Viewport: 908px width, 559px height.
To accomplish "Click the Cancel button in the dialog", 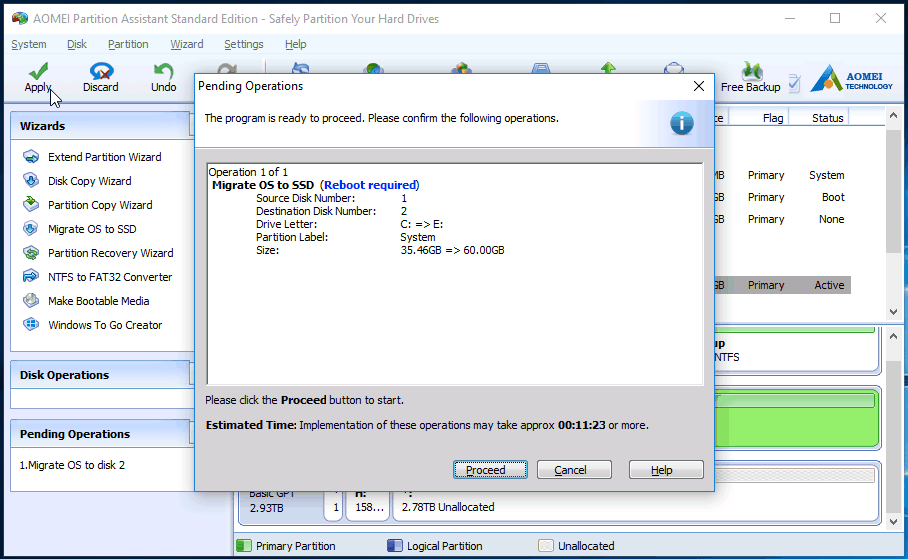I will pos(574,470).
